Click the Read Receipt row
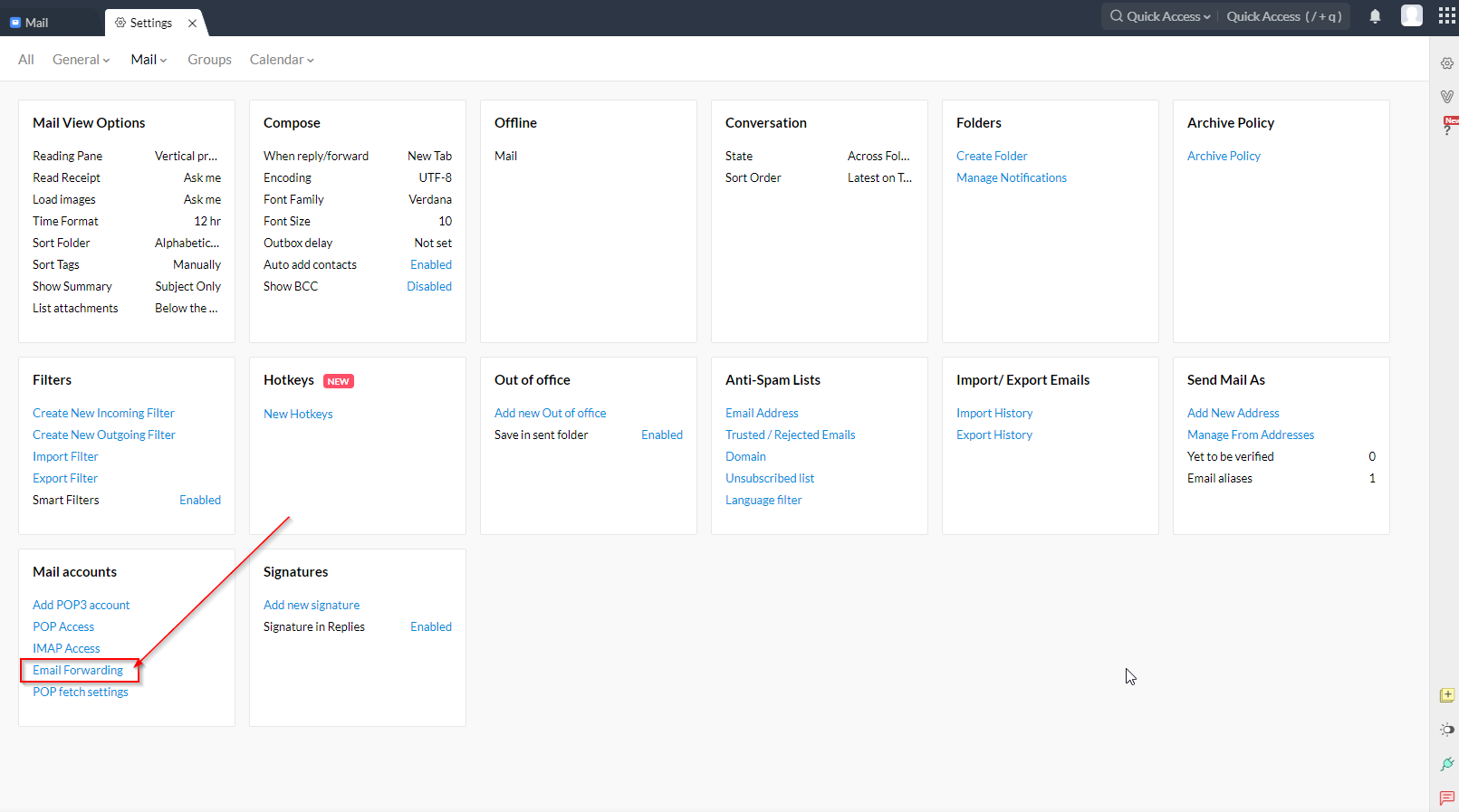The image size is (1459, 812). [x=127, y=177]
